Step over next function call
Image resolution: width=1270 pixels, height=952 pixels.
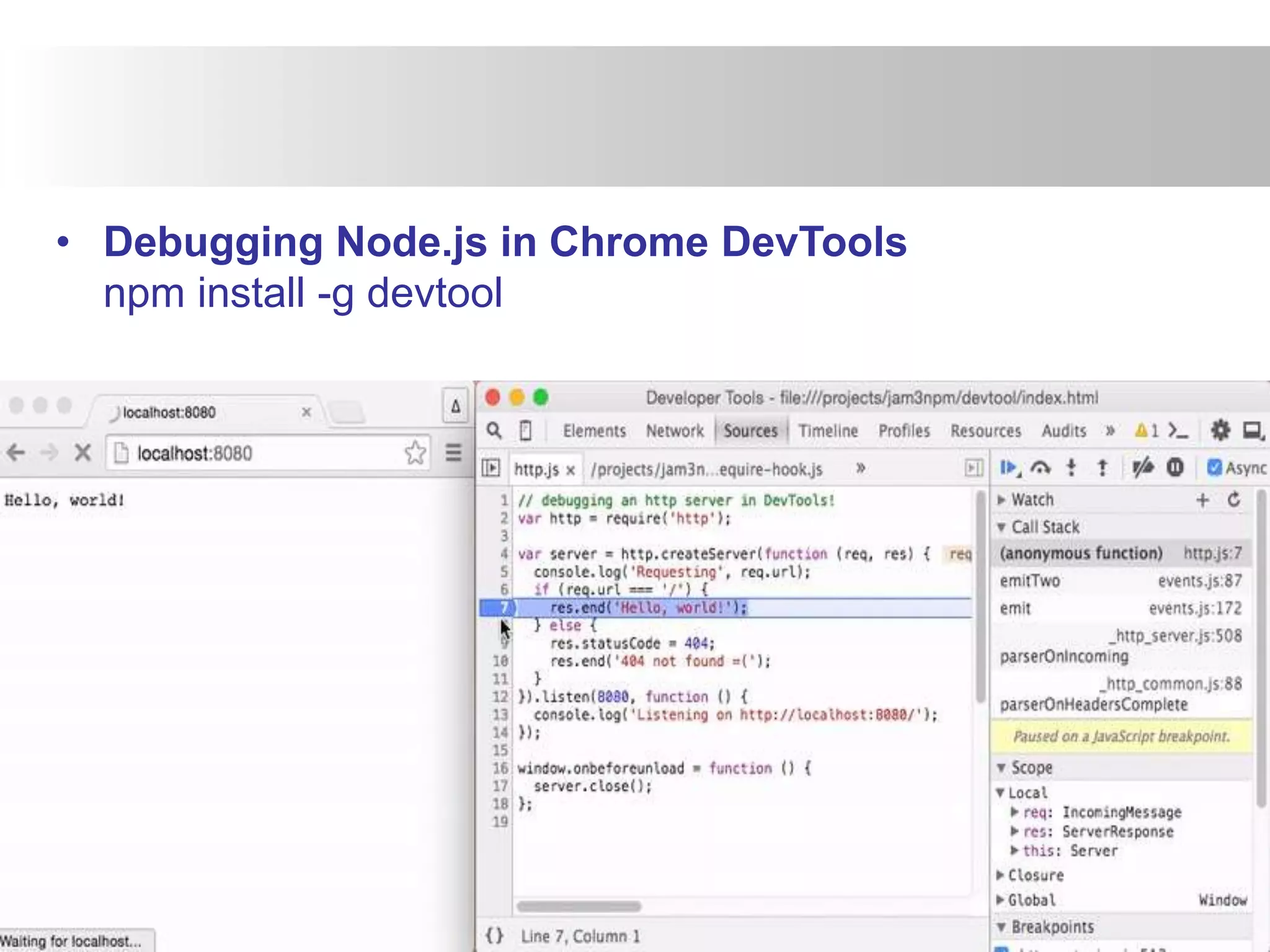(1041, 468)
